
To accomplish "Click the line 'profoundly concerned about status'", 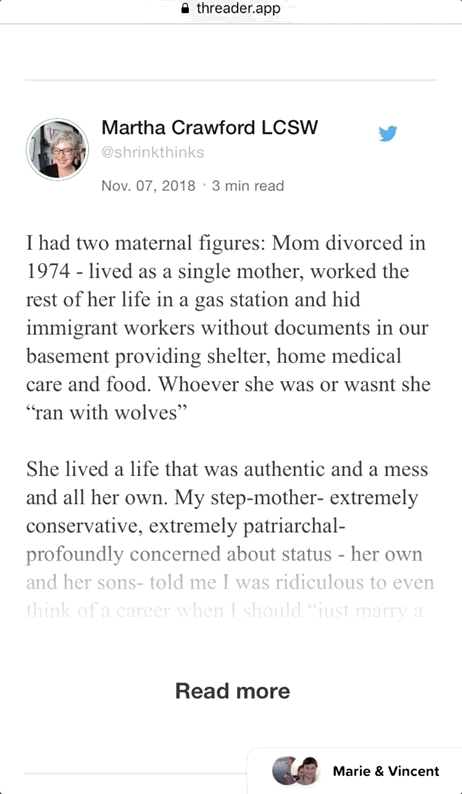I will pyautogui.click(x=224, y=554).
